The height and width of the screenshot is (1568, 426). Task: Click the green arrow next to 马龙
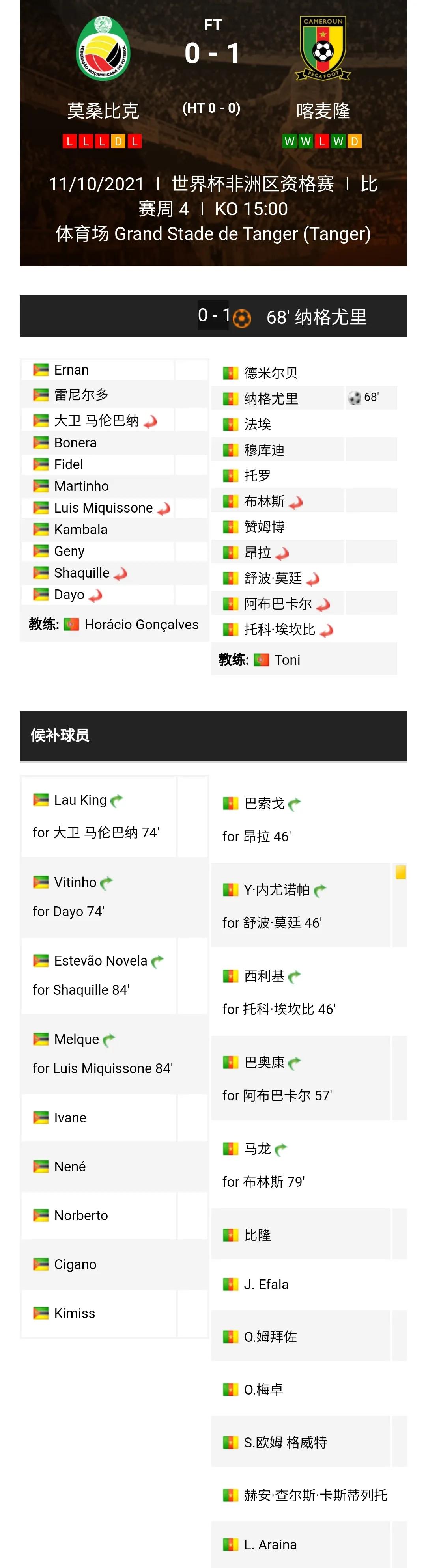click(280, 1149)
